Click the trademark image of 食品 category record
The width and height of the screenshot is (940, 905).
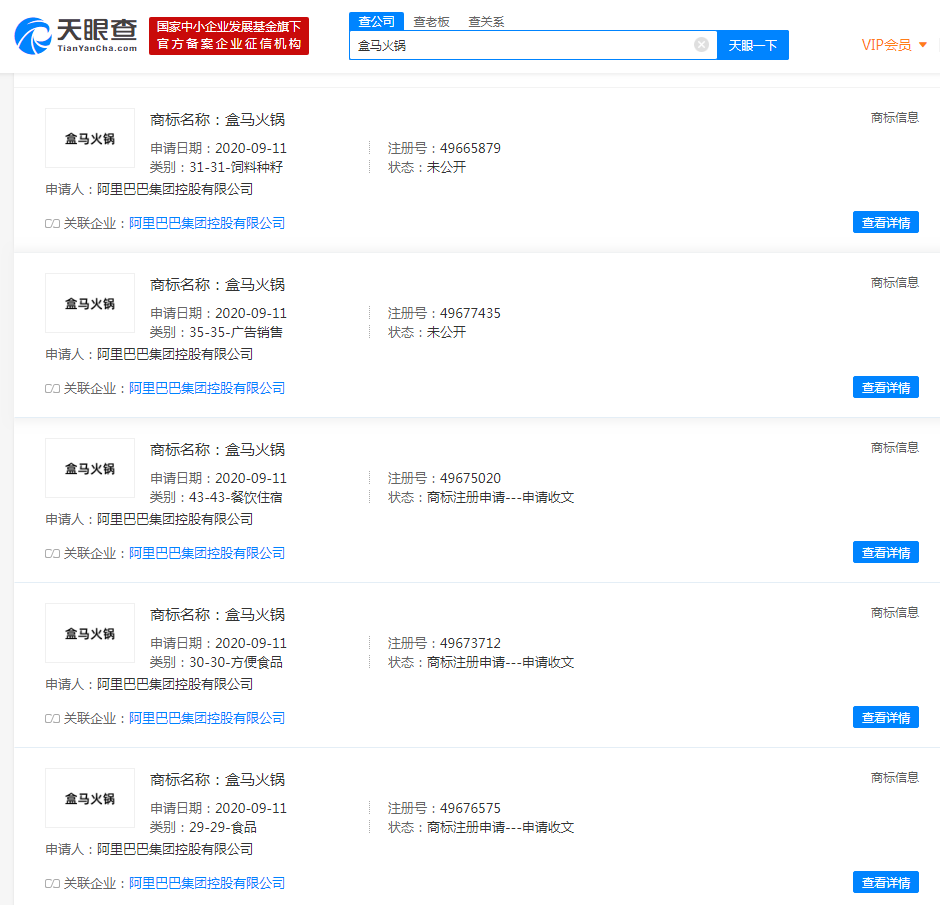[89, 798]
